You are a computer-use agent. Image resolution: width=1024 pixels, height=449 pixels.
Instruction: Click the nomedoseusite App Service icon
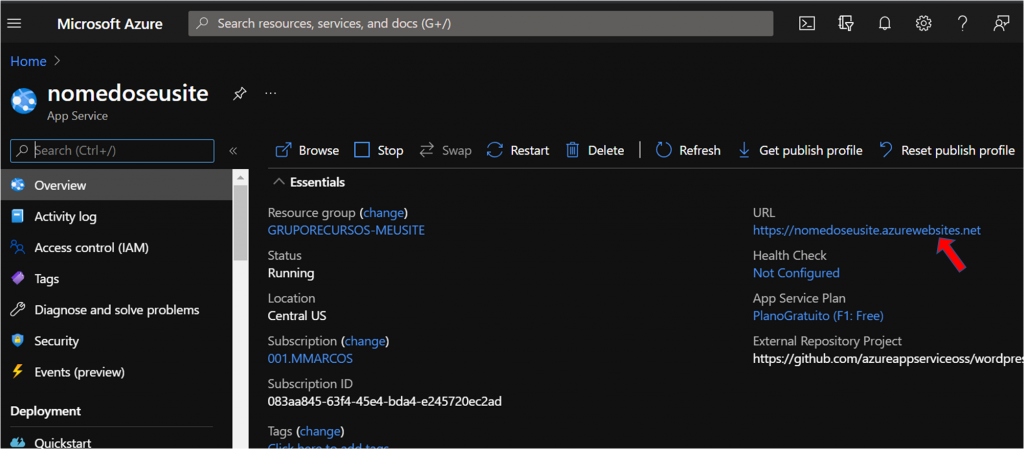[24, 101]
